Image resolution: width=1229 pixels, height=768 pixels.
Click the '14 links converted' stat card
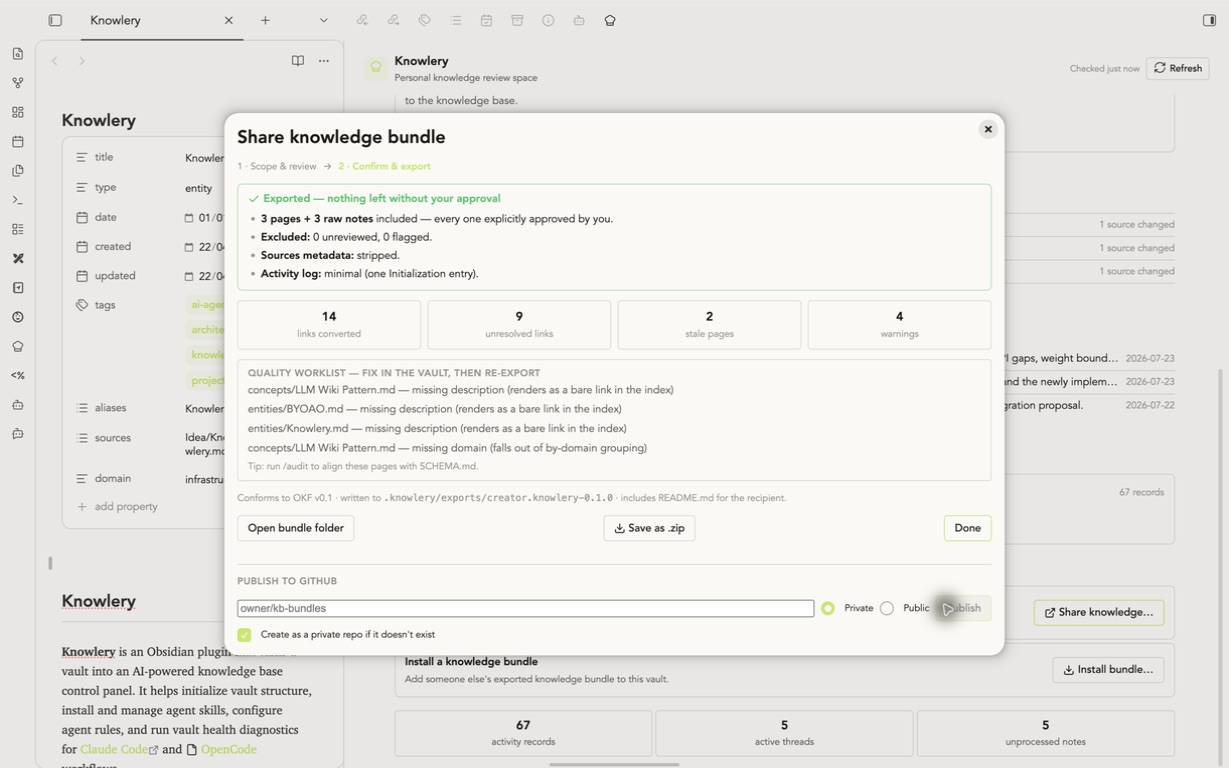click(329, 325)
